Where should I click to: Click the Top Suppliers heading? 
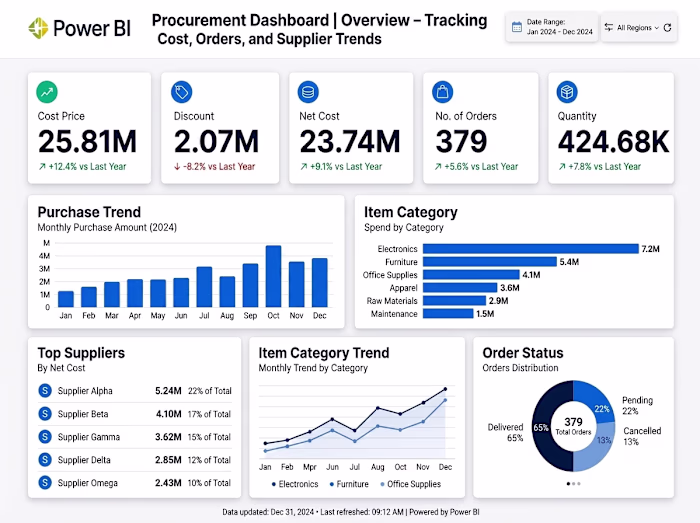pyautogui.click(x=81, y=353)
